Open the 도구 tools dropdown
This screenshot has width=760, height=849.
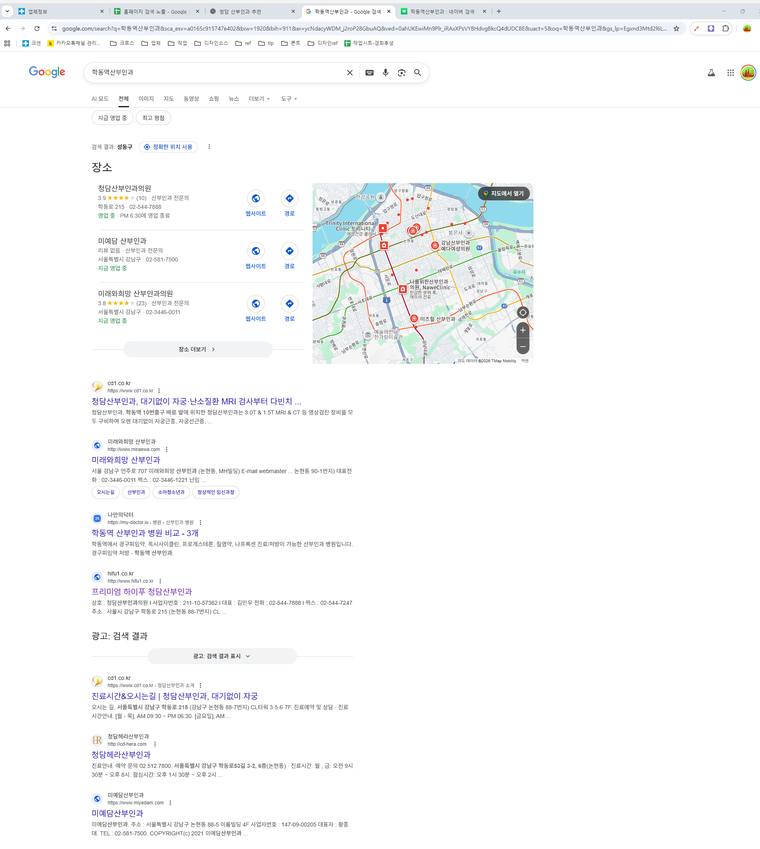pos(289,99)
